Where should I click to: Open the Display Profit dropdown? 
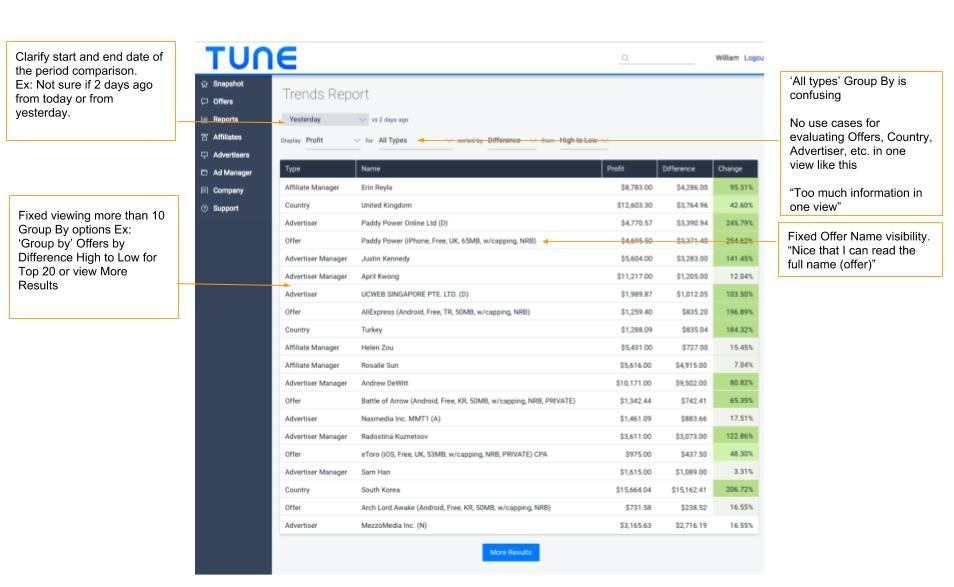point(332,141)
